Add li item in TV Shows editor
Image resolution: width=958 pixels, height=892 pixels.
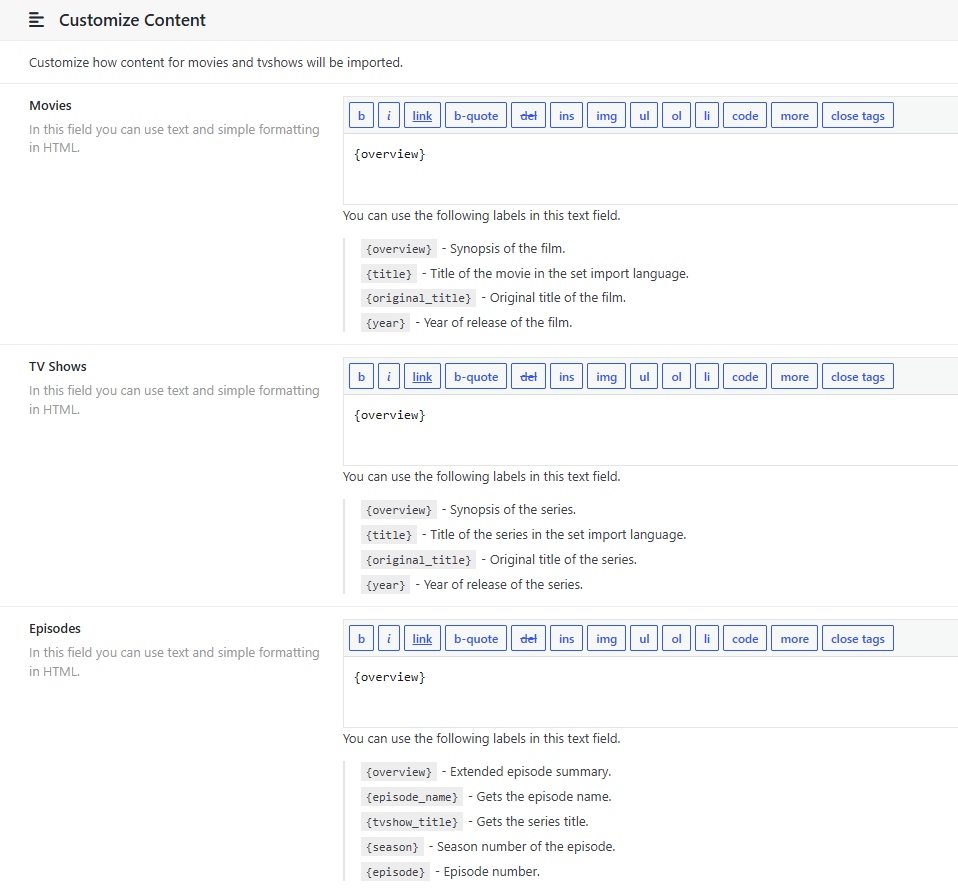[x=707, y=376]
